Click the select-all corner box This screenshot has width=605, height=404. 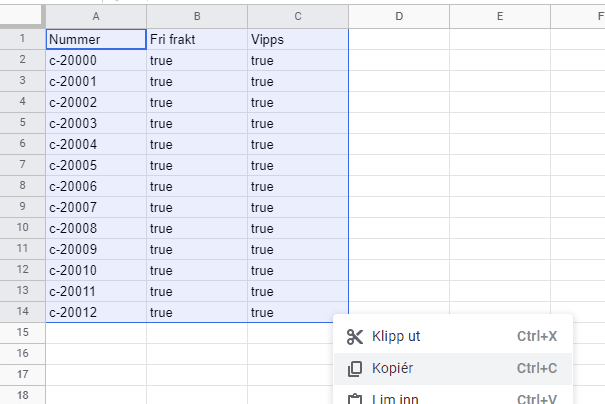22,15
